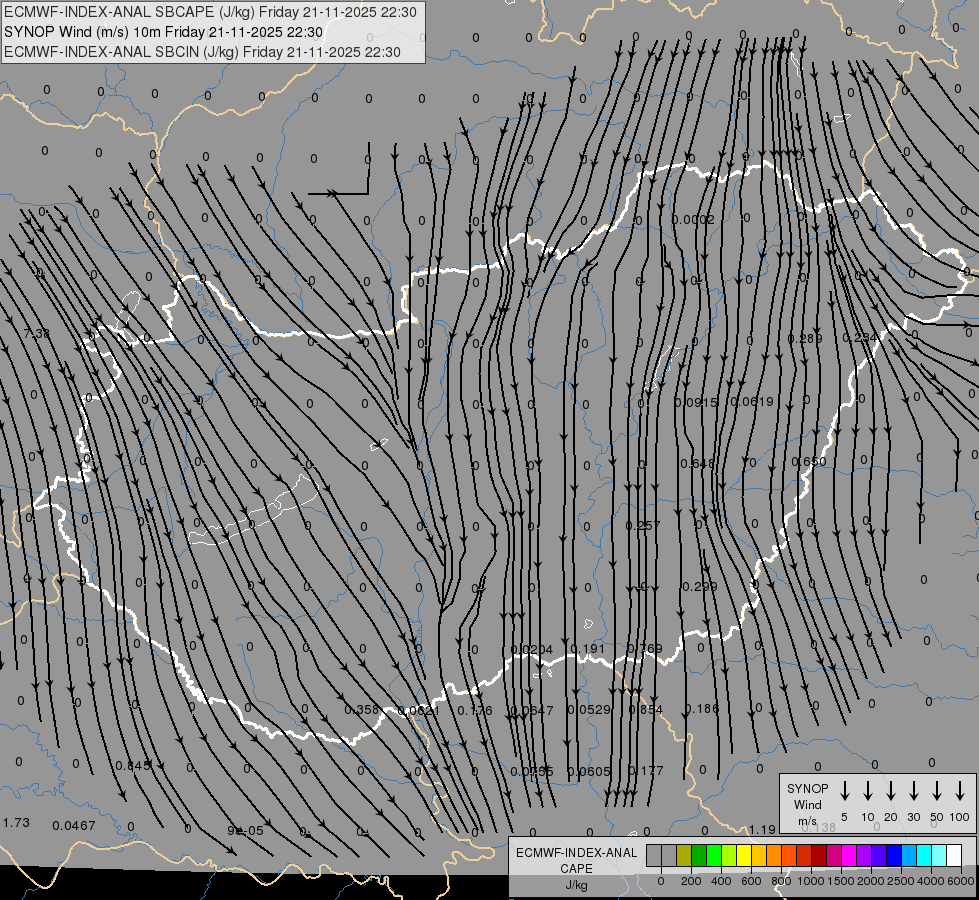This screenshot has width=979, height=900.
Task: Pick the bright green CAPE legend swatch
Action: pyautogui.click(x=714, y=856)
